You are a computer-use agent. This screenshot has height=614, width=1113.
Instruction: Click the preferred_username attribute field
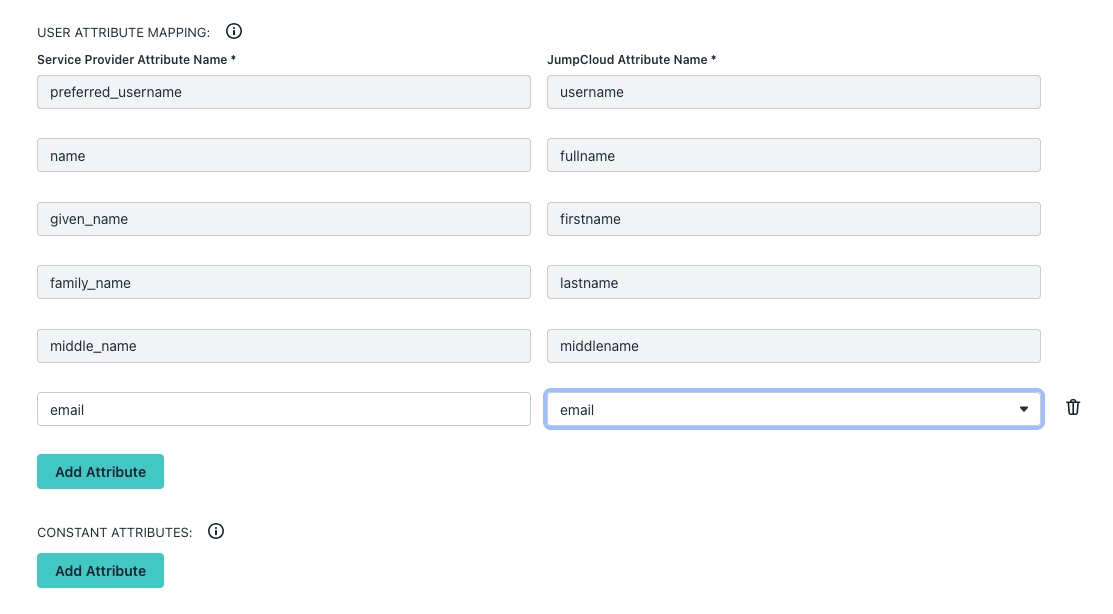click(283, 92)
